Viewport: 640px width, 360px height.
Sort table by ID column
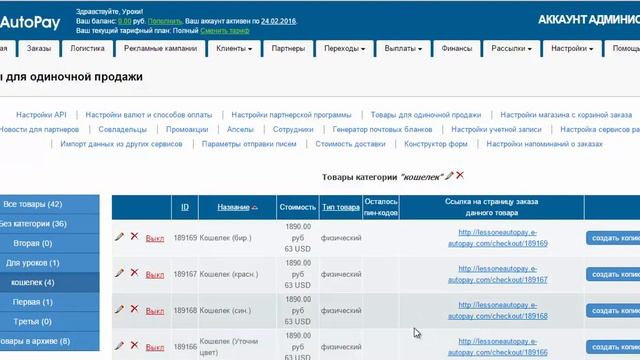click(x=185, y=207)
